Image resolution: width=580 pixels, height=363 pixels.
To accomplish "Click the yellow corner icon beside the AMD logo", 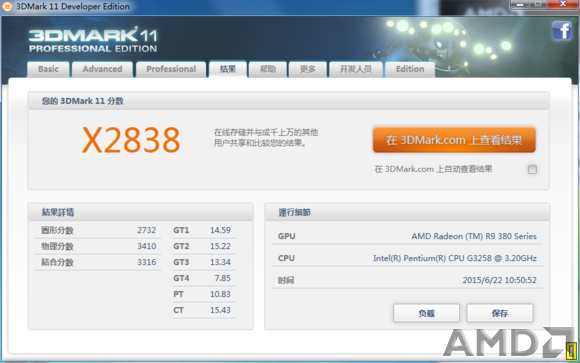I will click(571, 350).
